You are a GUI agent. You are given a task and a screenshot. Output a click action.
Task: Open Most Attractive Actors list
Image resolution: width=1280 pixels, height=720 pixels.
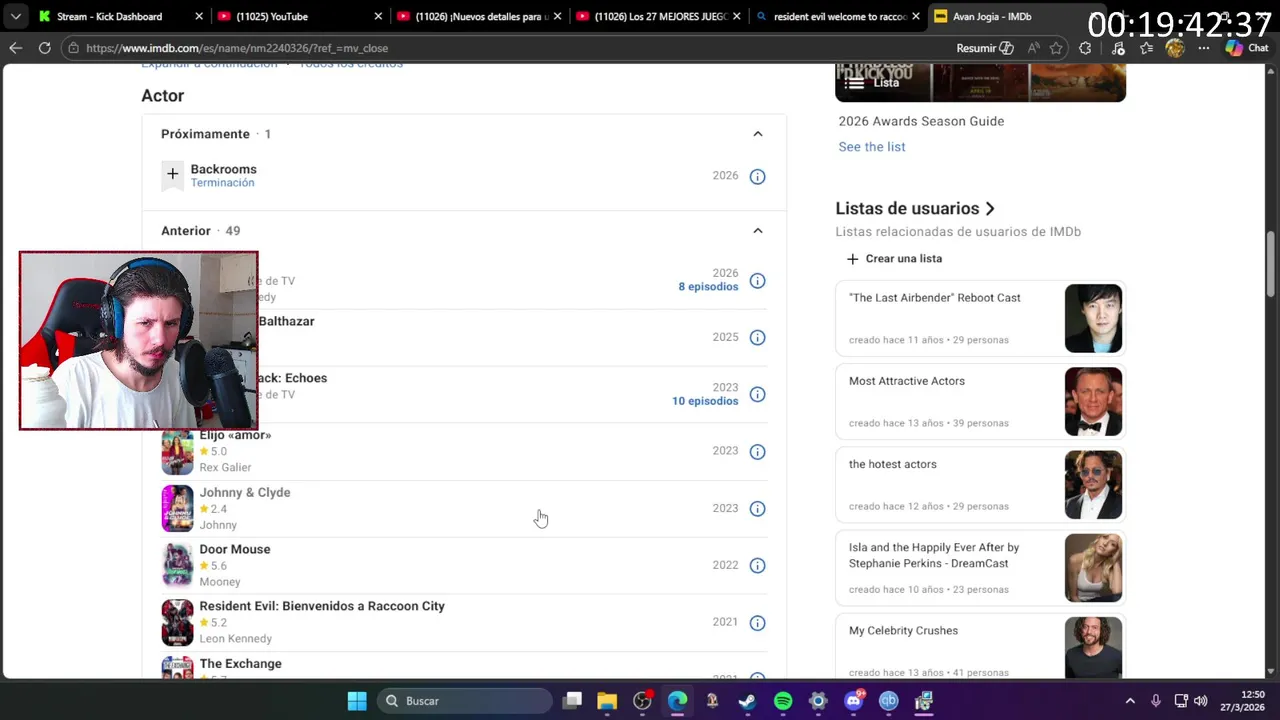point(980,401)
